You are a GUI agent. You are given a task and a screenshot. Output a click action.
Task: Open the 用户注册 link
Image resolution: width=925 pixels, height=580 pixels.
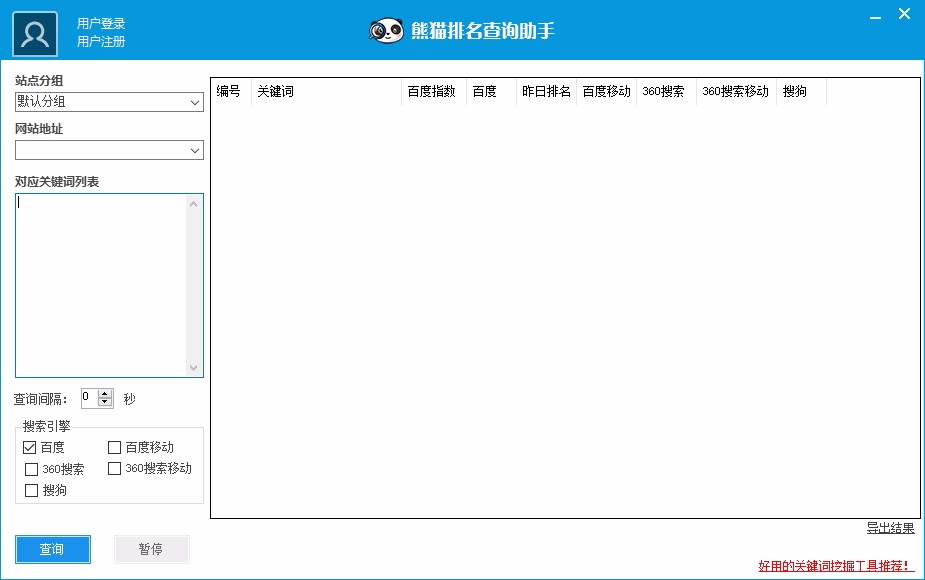click(x=101, y=41)
